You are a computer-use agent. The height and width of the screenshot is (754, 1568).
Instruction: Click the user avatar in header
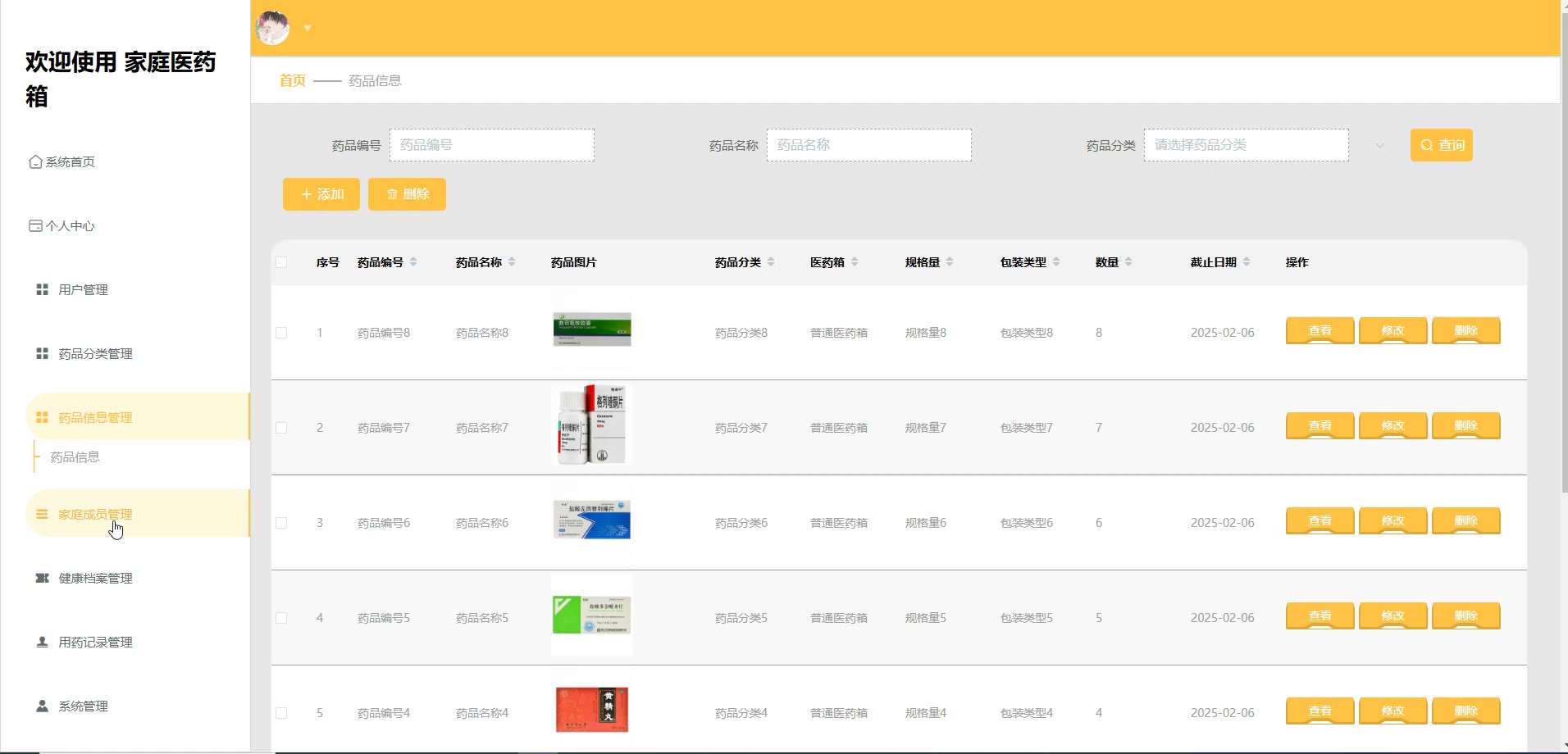click(x=273, y=28)
